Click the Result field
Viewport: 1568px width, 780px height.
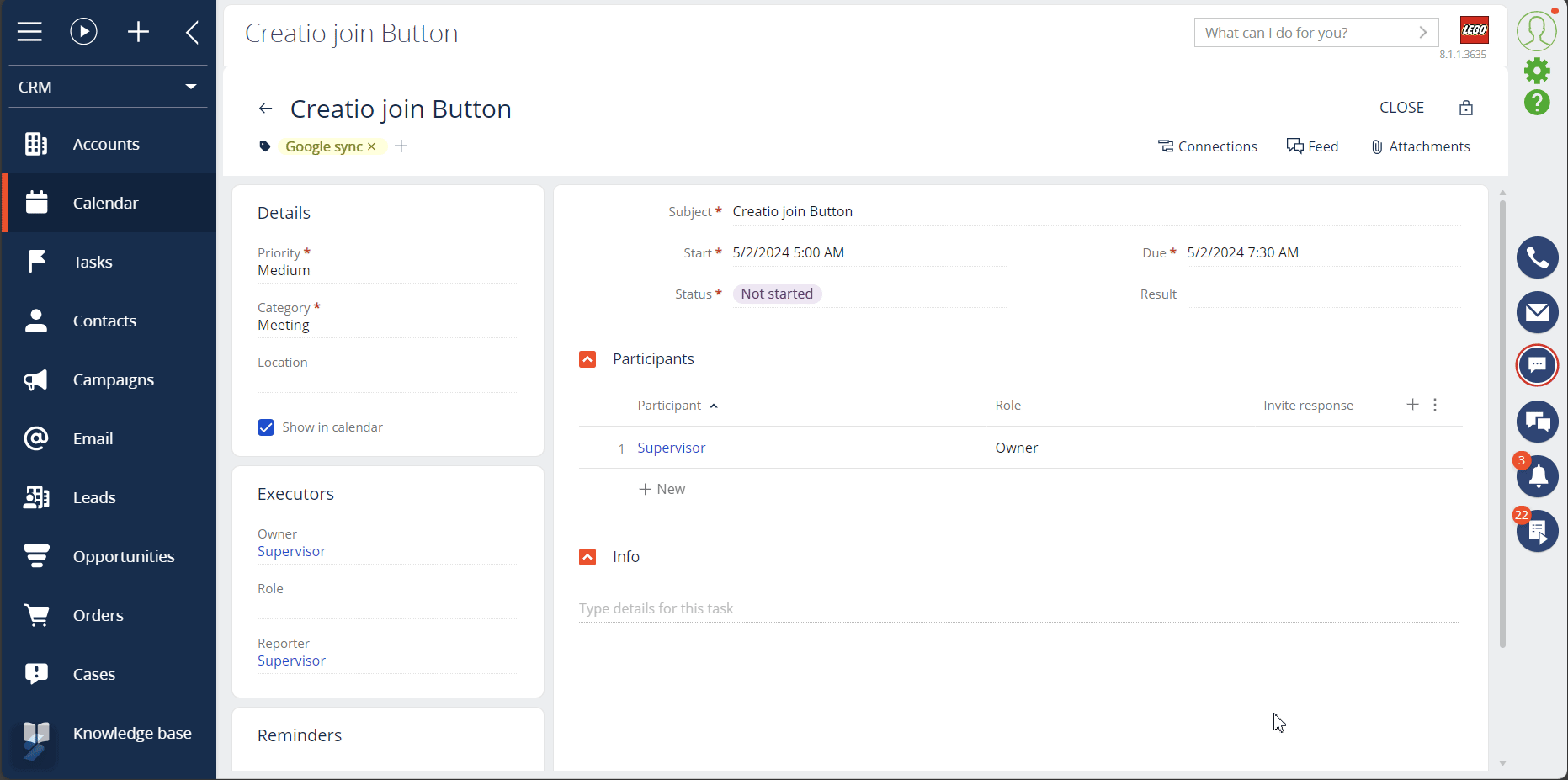1323,294
